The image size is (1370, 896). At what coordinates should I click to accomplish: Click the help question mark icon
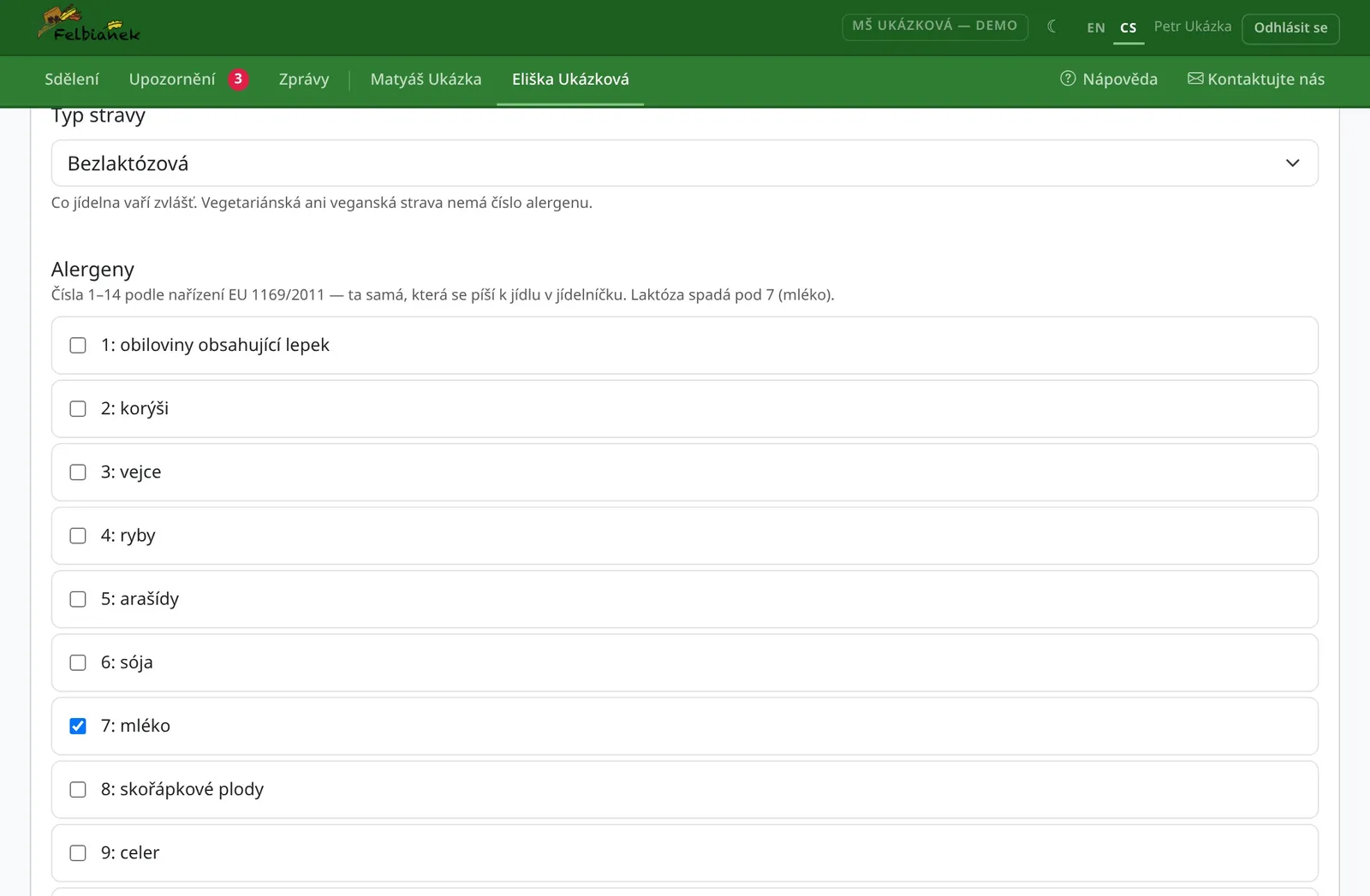coord(1068,79)
